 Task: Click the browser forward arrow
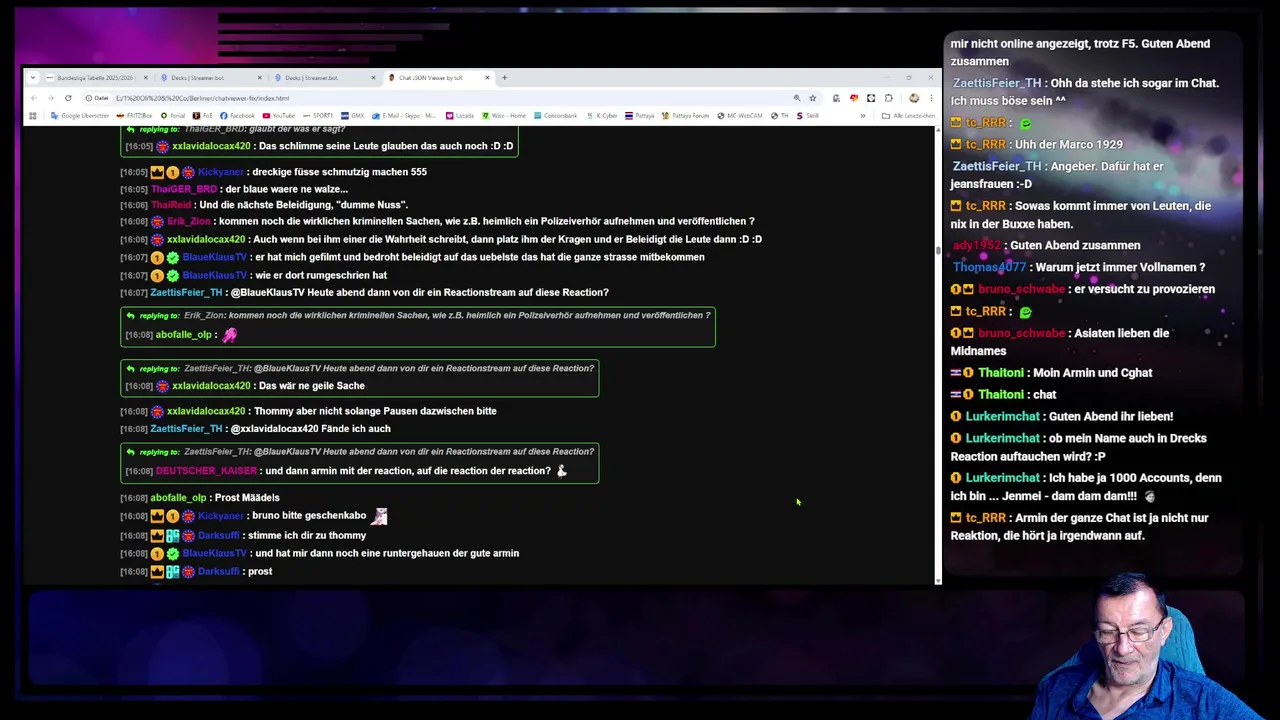51,98
